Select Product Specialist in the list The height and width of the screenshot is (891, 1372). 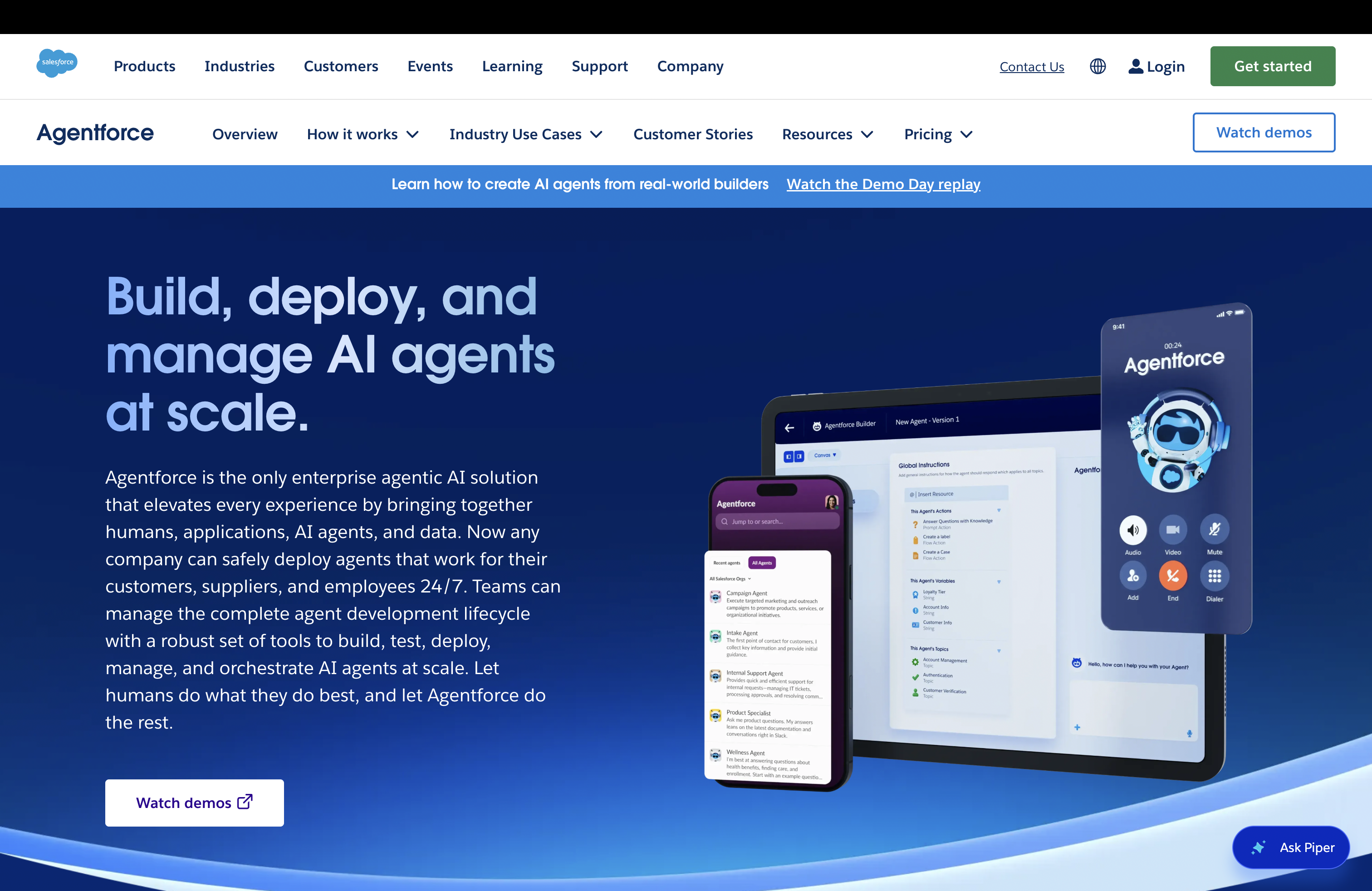click(767, 723)
